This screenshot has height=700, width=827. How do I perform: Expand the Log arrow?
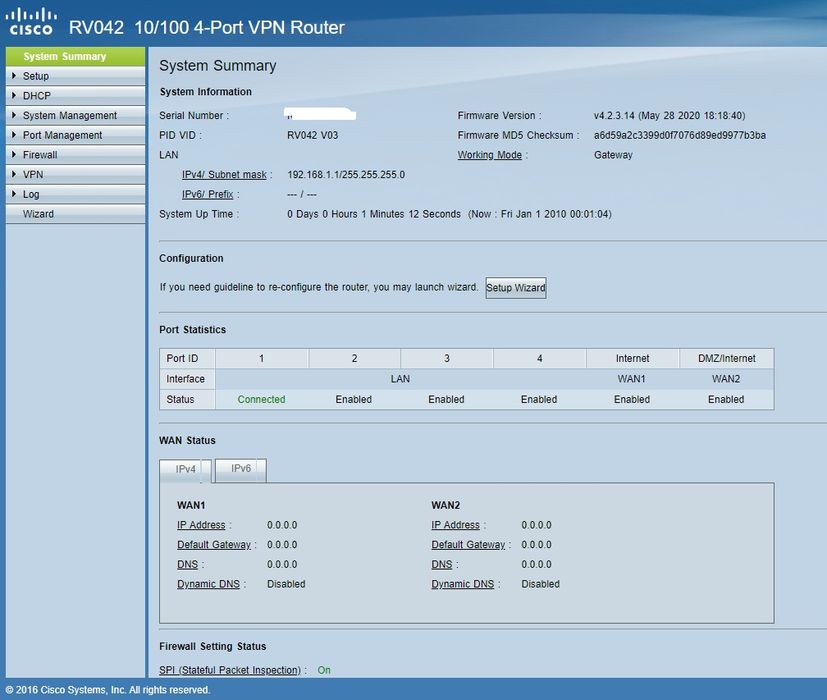pyautogui.click(x=14, y=194)
